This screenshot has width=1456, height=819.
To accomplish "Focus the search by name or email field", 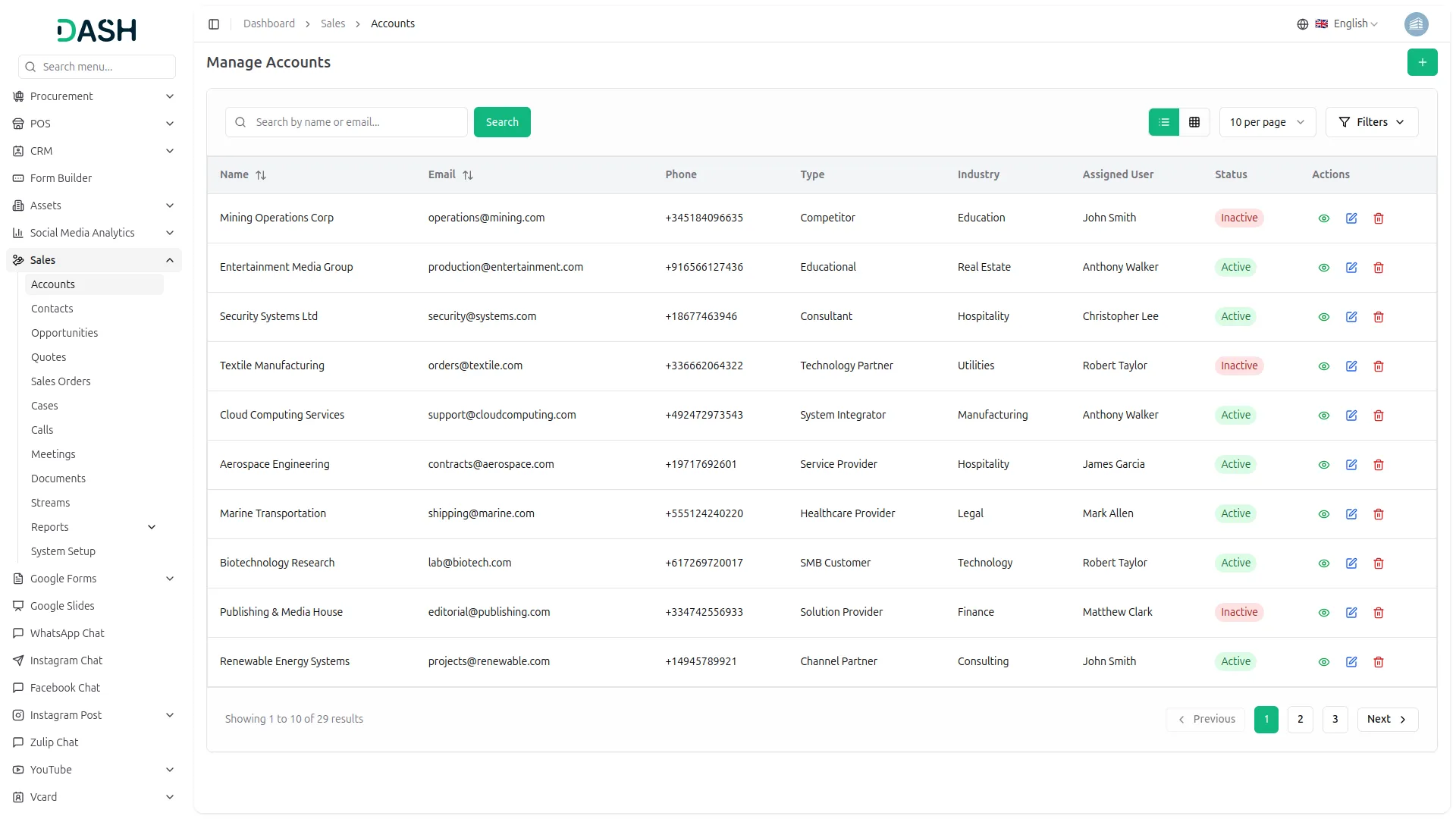I will [x=356, y=122].
